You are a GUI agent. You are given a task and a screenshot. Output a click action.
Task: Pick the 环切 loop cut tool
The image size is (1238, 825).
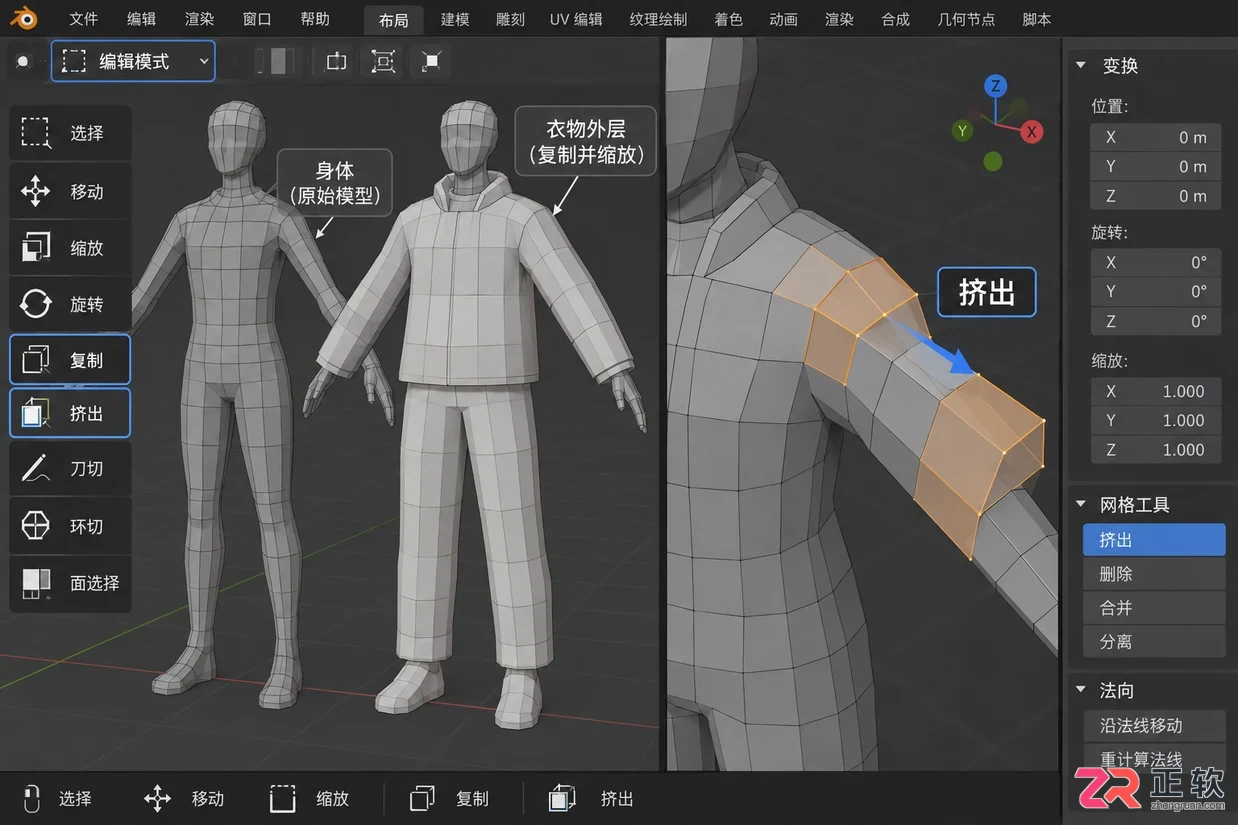click(x=70, y=526)
